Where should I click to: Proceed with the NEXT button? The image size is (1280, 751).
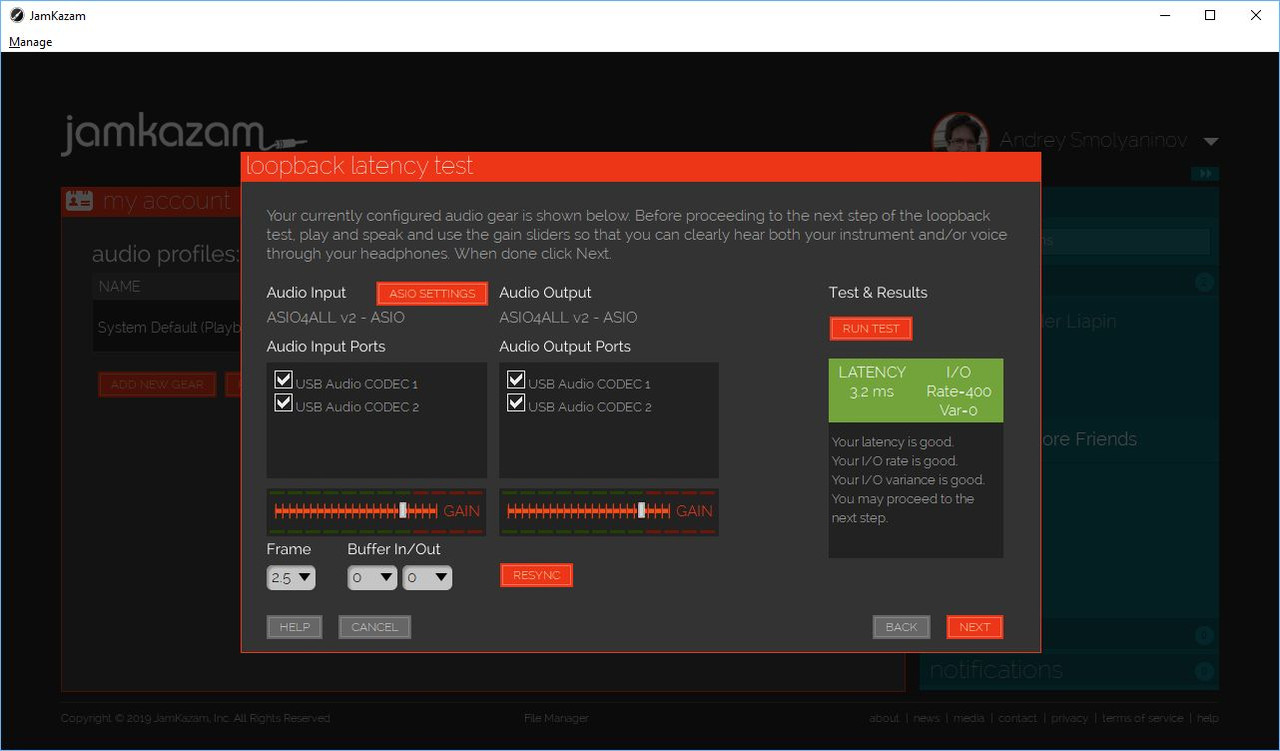[974, 627]
